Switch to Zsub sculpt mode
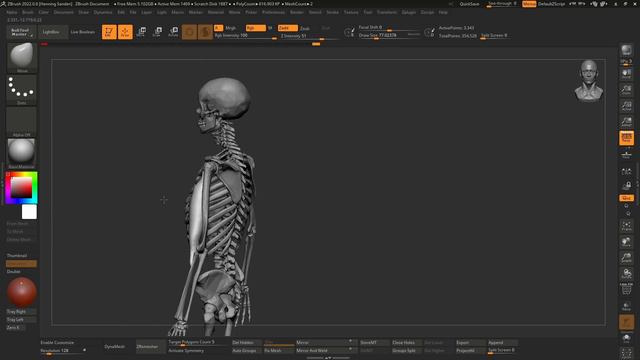 [304, 28]
